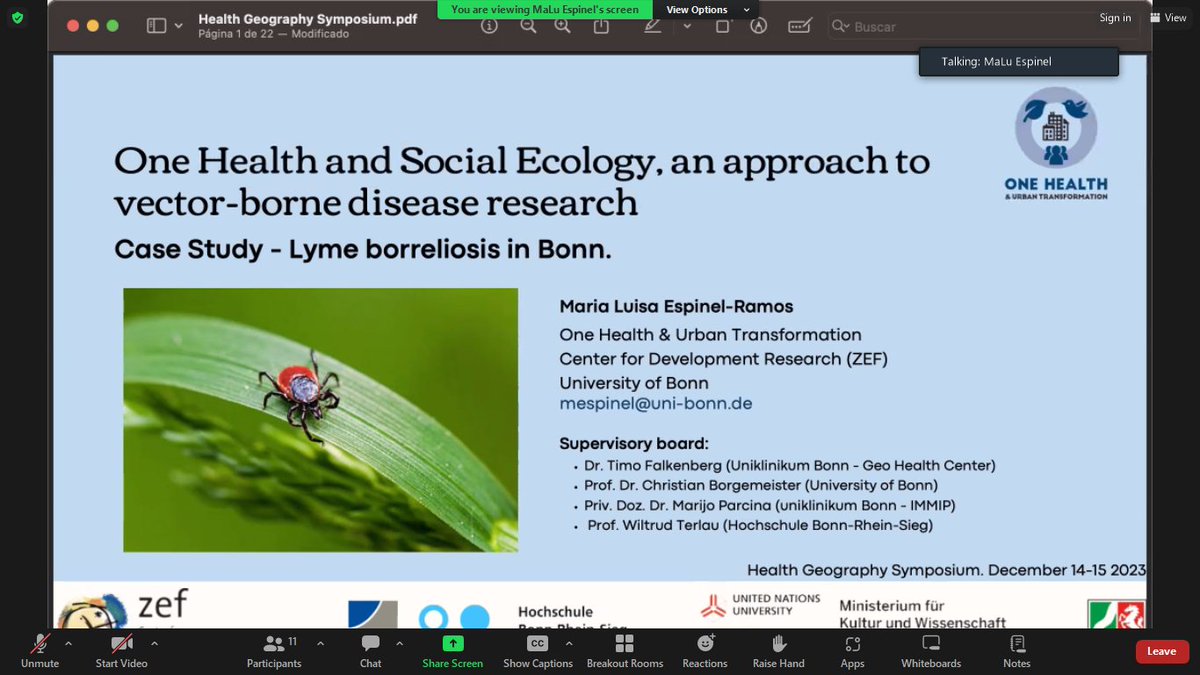This screenshot has width=1200, height=675.
Task: Expand options arrow next to Show Captions
Action: pos(567,643)
